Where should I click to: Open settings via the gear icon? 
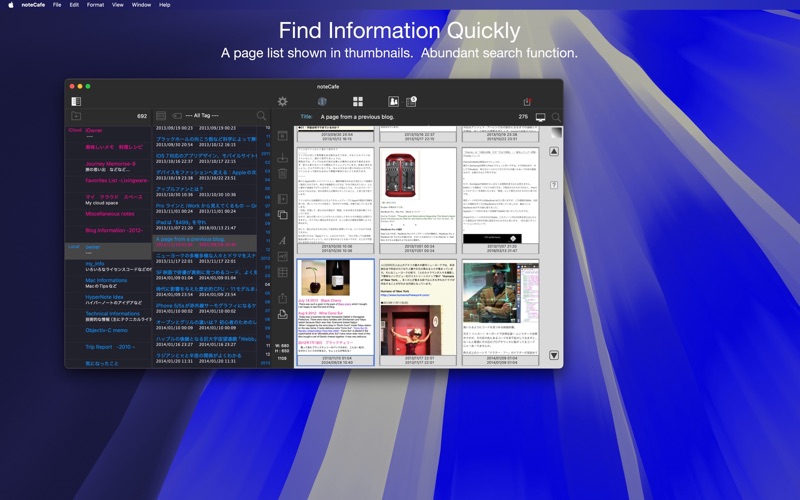point(282,102)
